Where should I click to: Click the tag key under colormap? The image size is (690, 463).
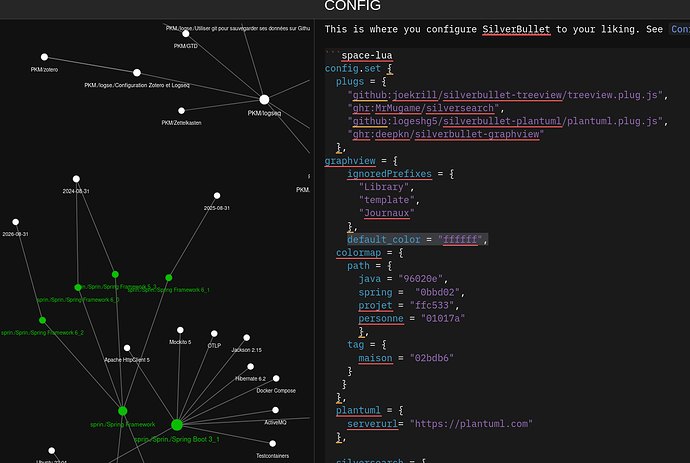point(356,345)
